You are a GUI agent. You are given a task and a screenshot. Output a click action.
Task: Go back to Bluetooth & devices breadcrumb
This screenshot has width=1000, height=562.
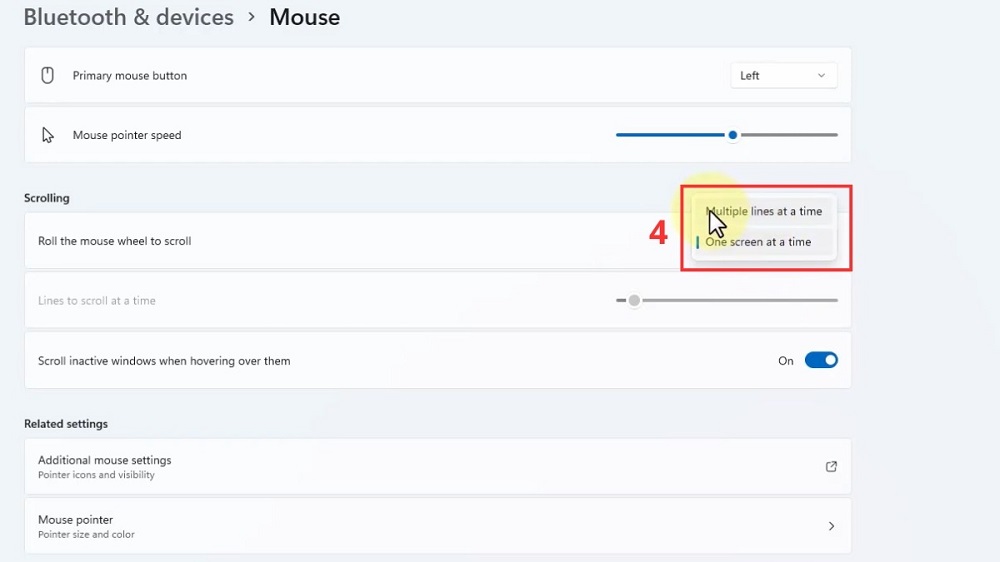coord(128,18)
